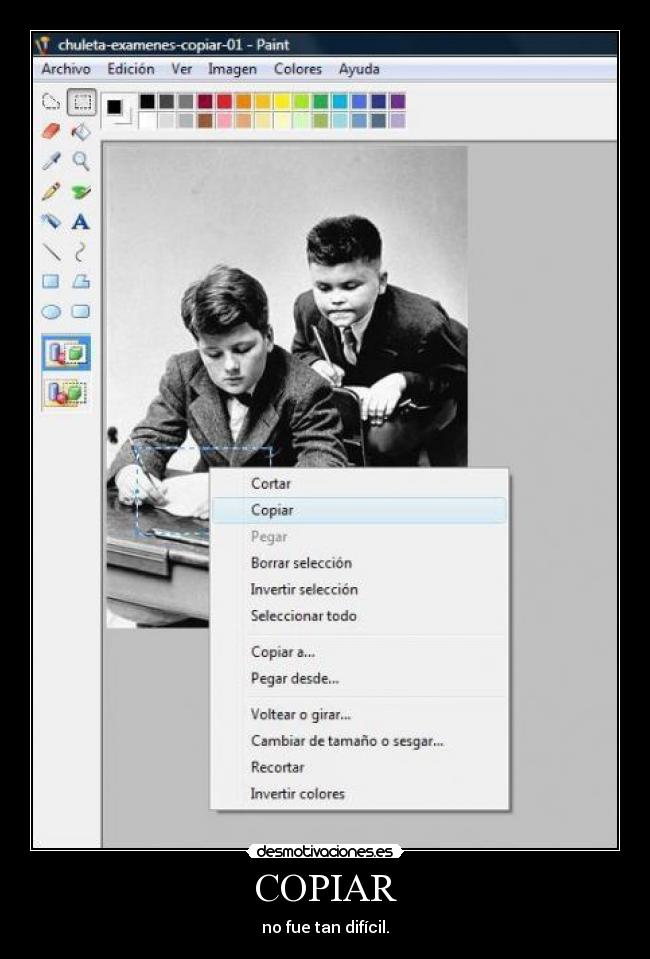Enable transparent selection option

(66, 391)
